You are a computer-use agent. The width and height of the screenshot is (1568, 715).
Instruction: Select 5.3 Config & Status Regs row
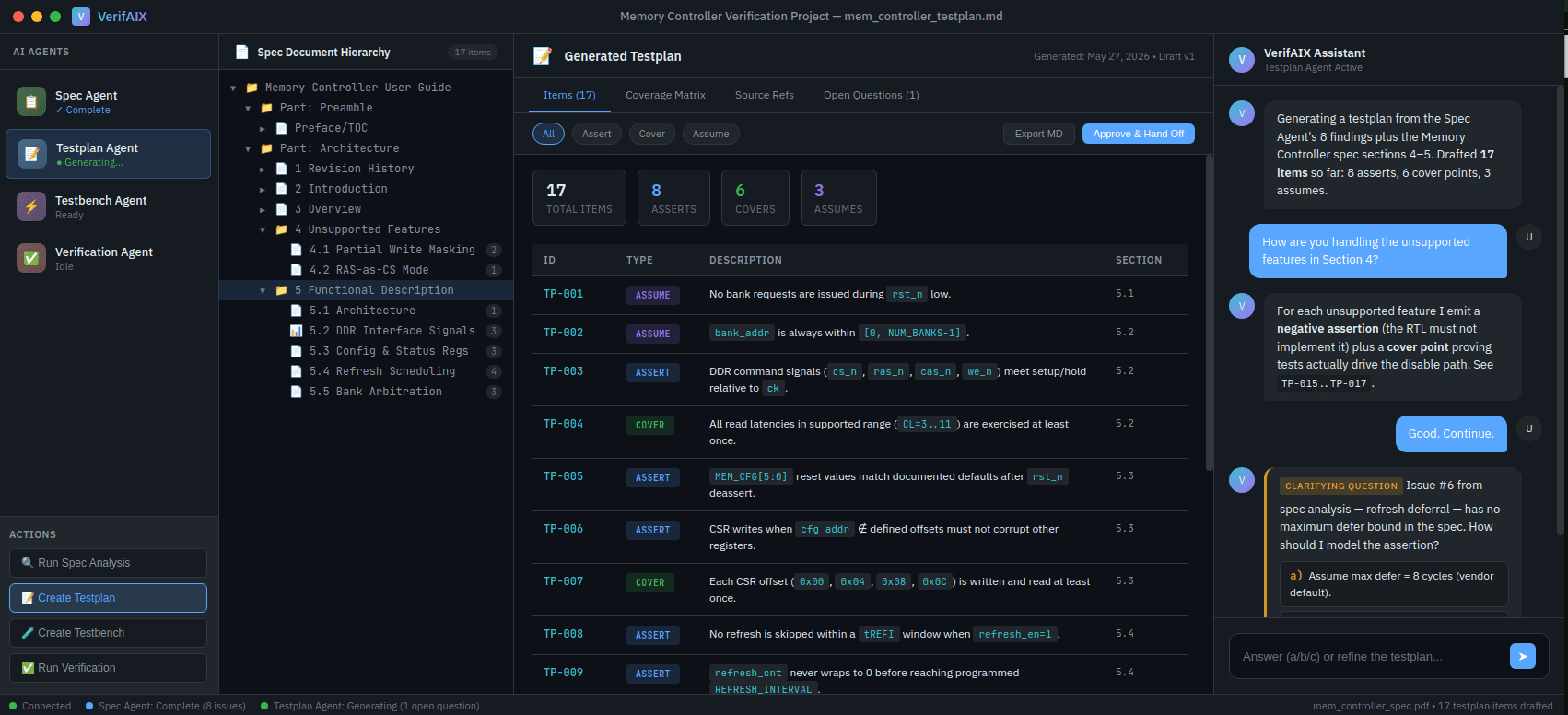(366, 351)
